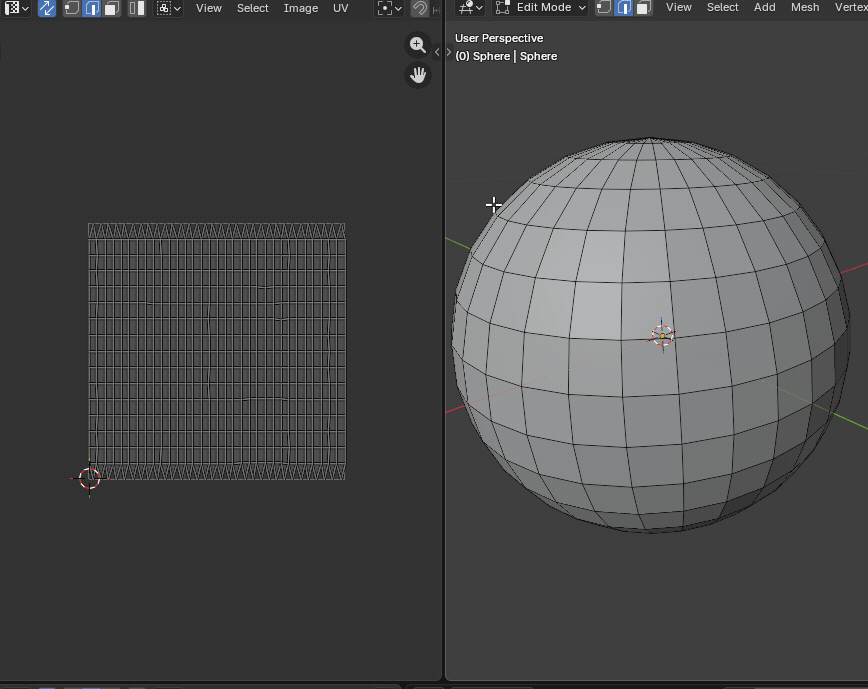
Task: Select island selection mode in UV editor
Action: click(137, 8)
